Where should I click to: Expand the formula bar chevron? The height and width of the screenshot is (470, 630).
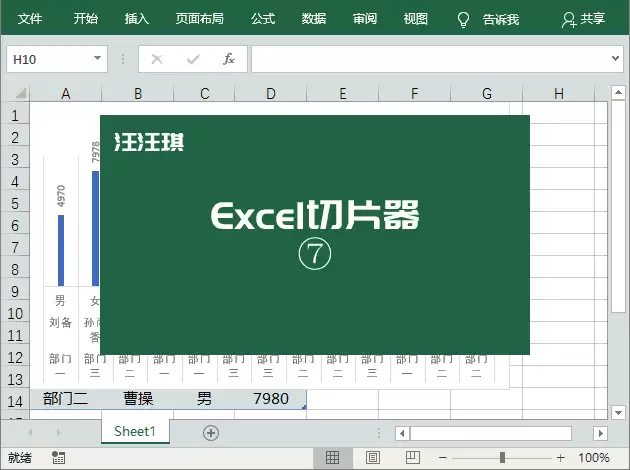click(615, 59)
